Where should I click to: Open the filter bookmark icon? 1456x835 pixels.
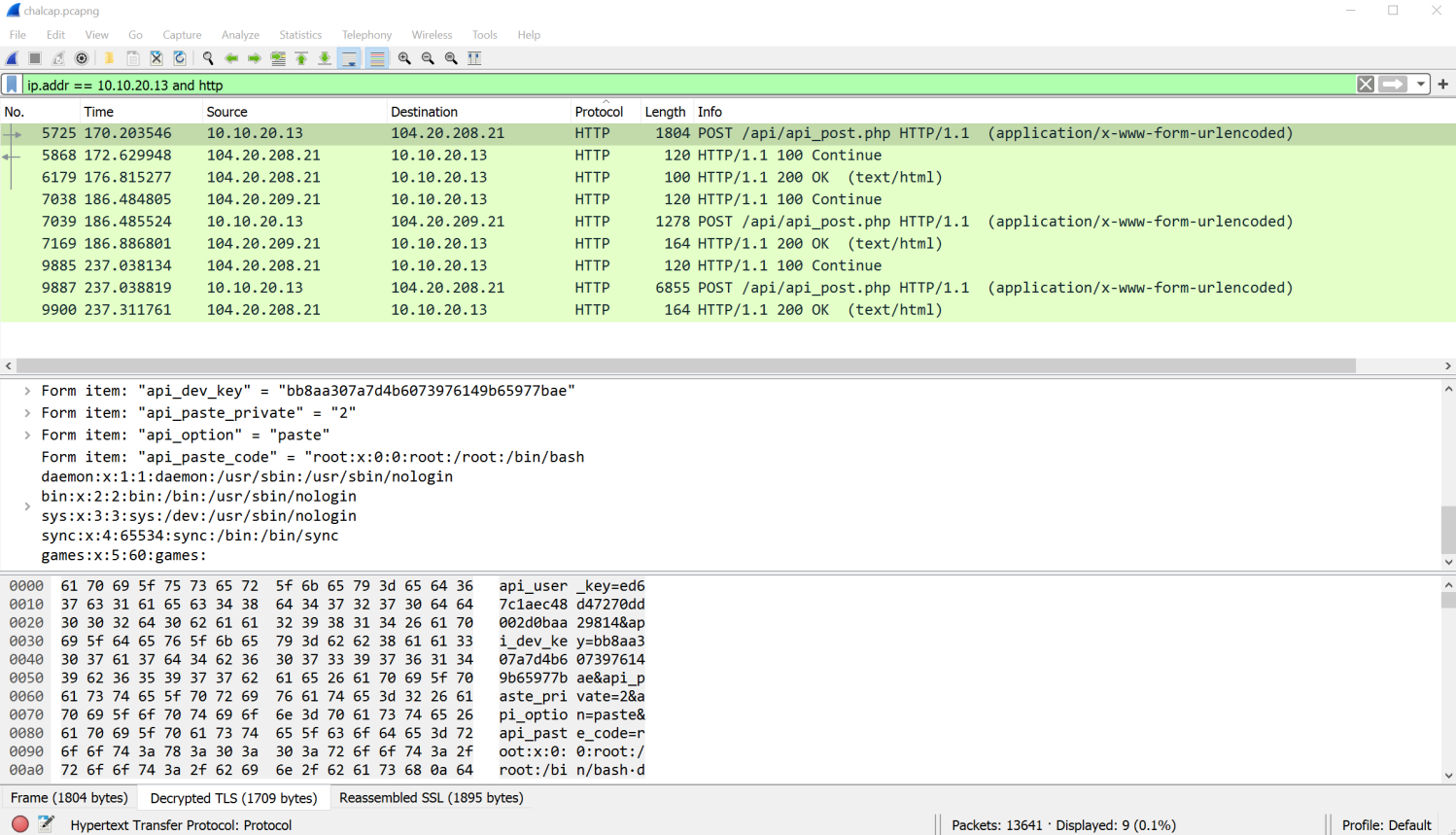pyautogui.click(x=12, y=85)
